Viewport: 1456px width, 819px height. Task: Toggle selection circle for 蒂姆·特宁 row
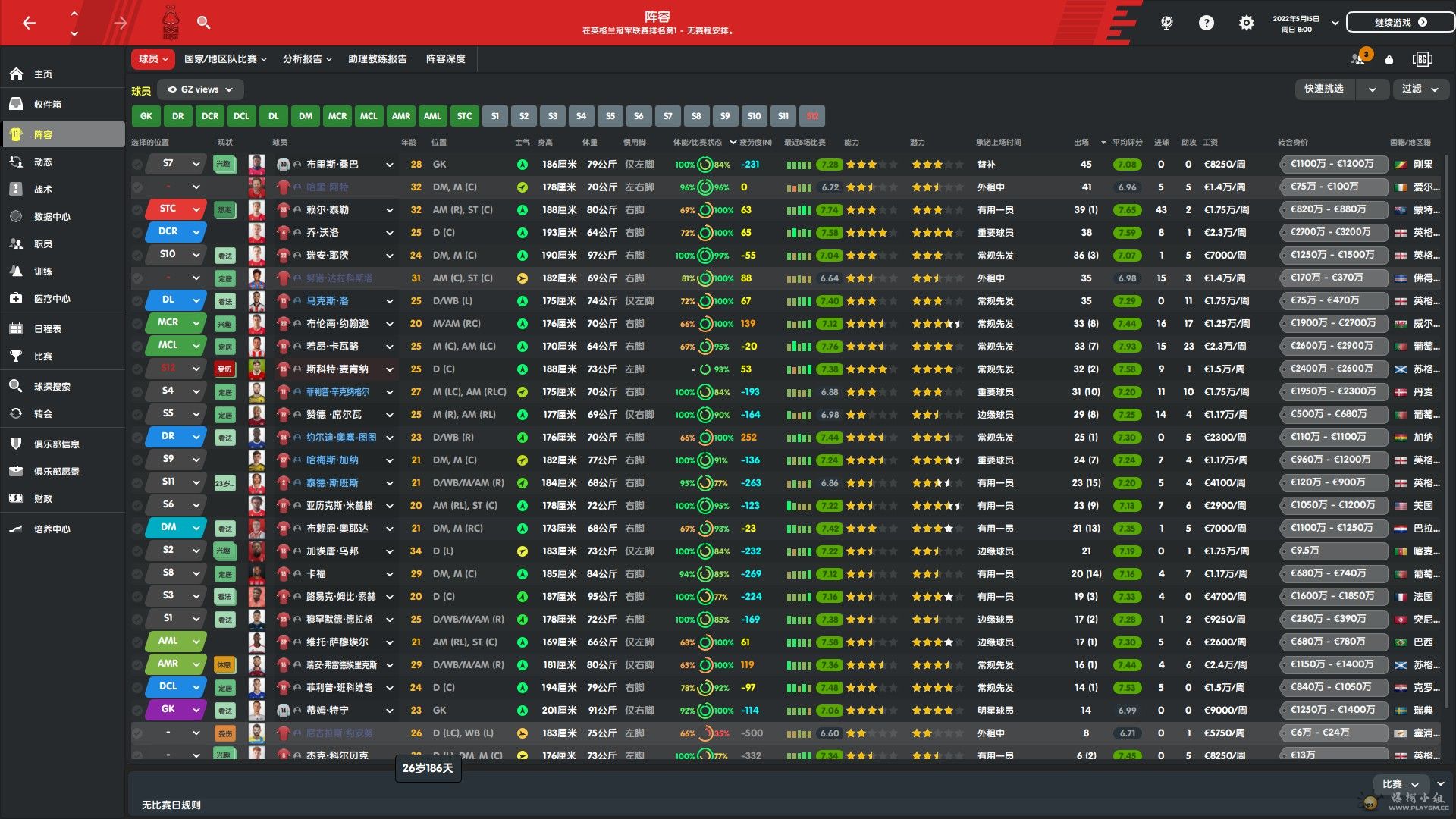click(137, 711)
